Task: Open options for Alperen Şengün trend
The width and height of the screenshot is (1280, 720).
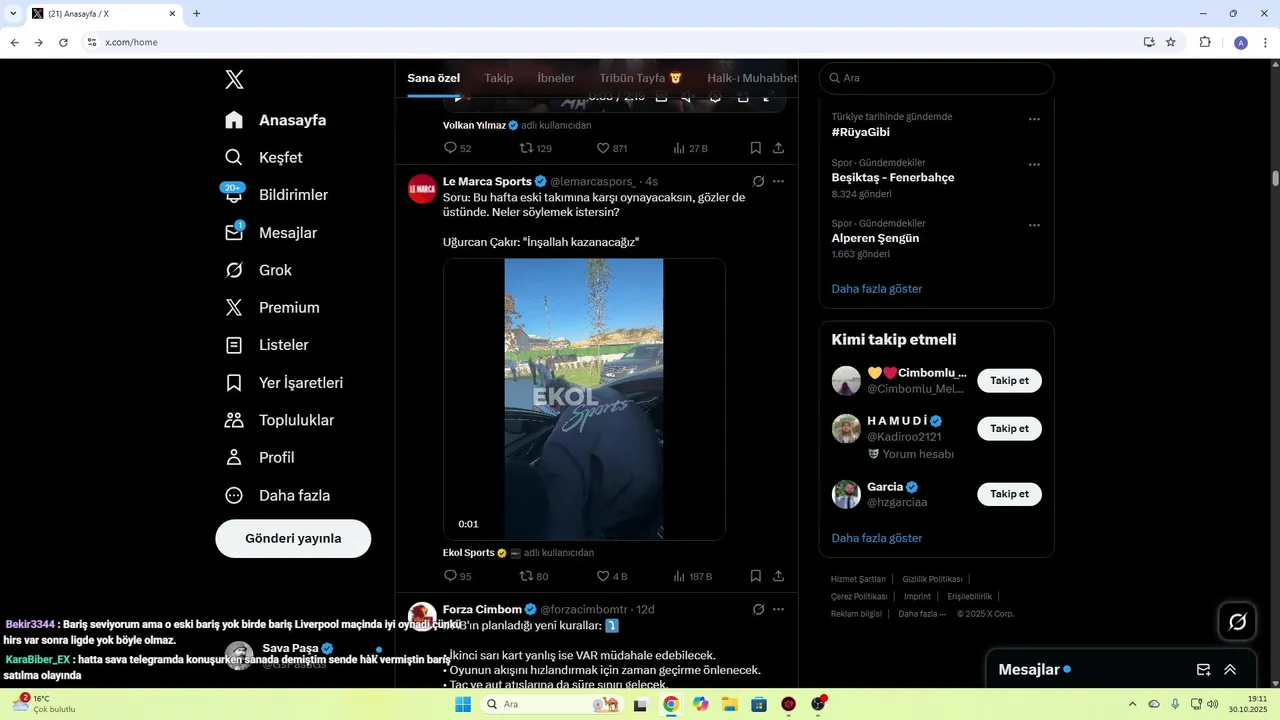Action: (1034, 226)
